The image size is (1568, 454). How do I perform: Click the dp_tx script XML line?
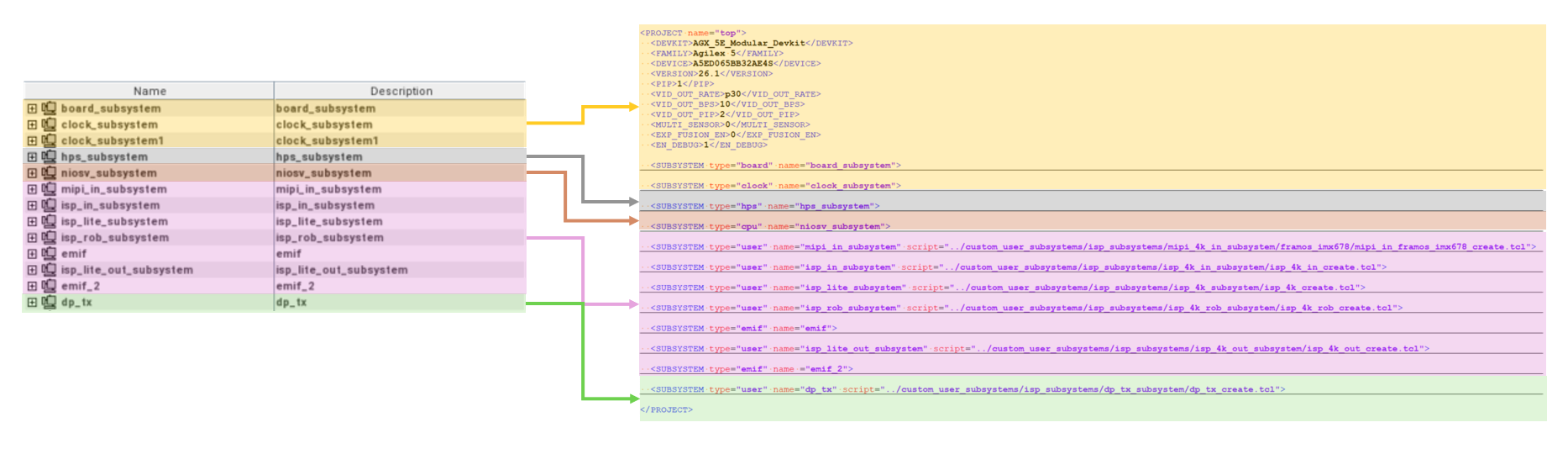coord(968,389)
